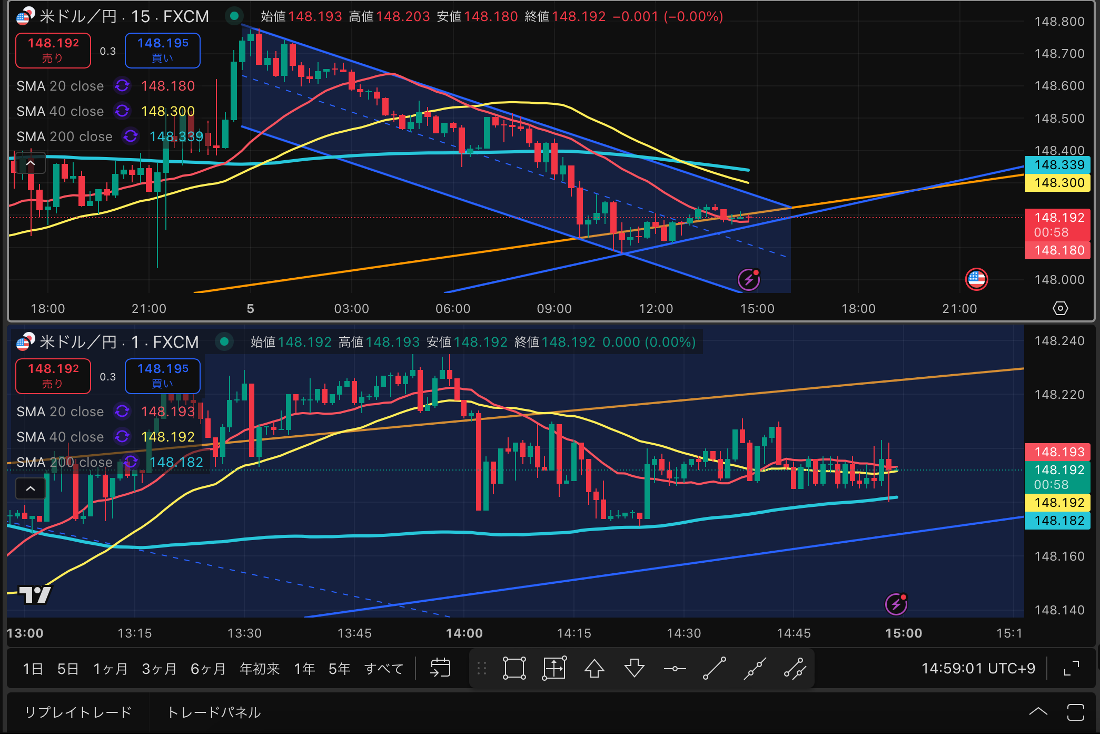Click SMA 40 indicator icon in top chart

(x=122, y=111)
